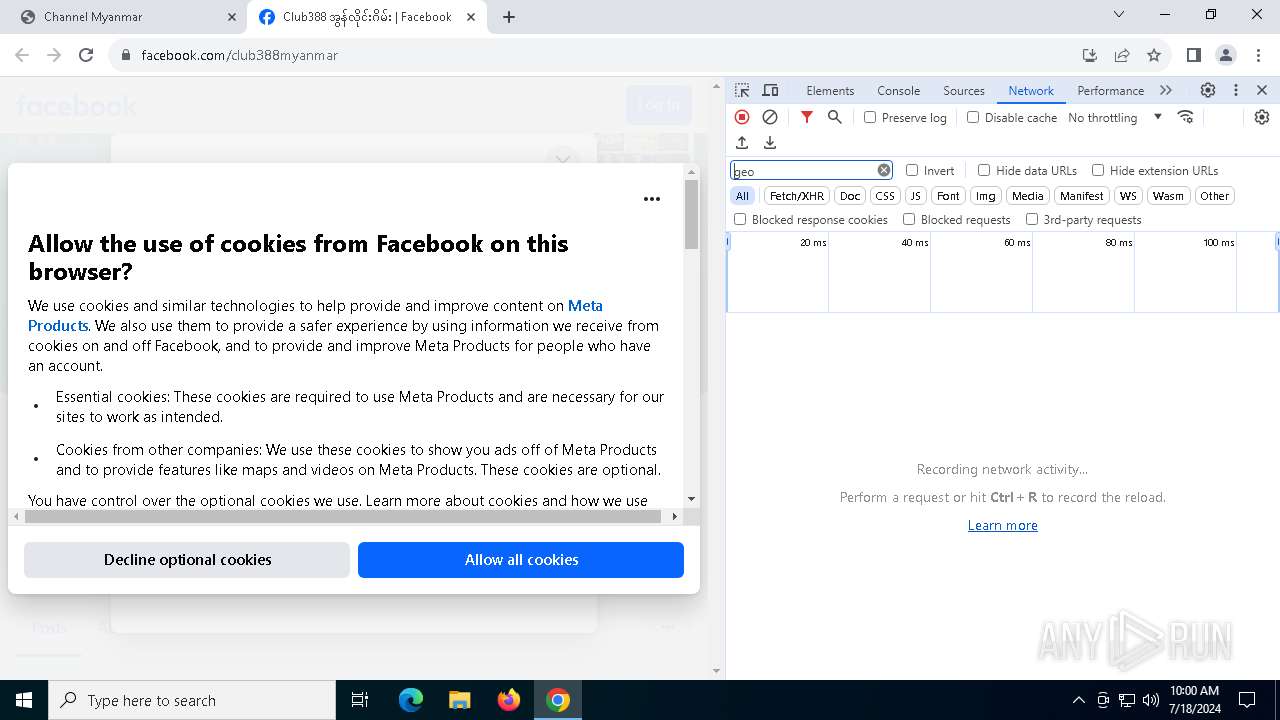Open the Windows Start menu

coord(24,700)
